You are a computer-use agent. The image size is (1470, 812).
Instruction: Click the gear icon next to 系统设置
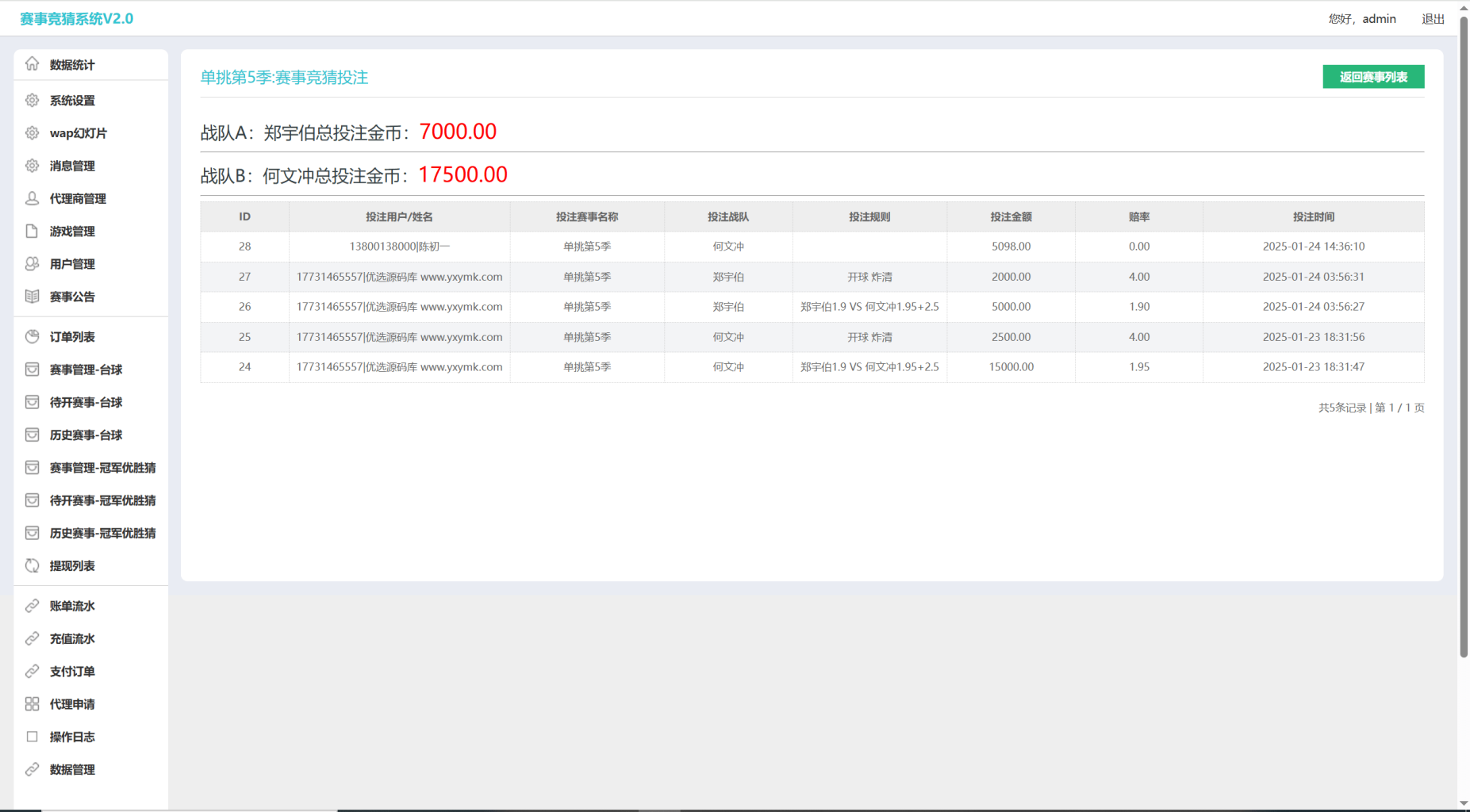click(32, 101)
